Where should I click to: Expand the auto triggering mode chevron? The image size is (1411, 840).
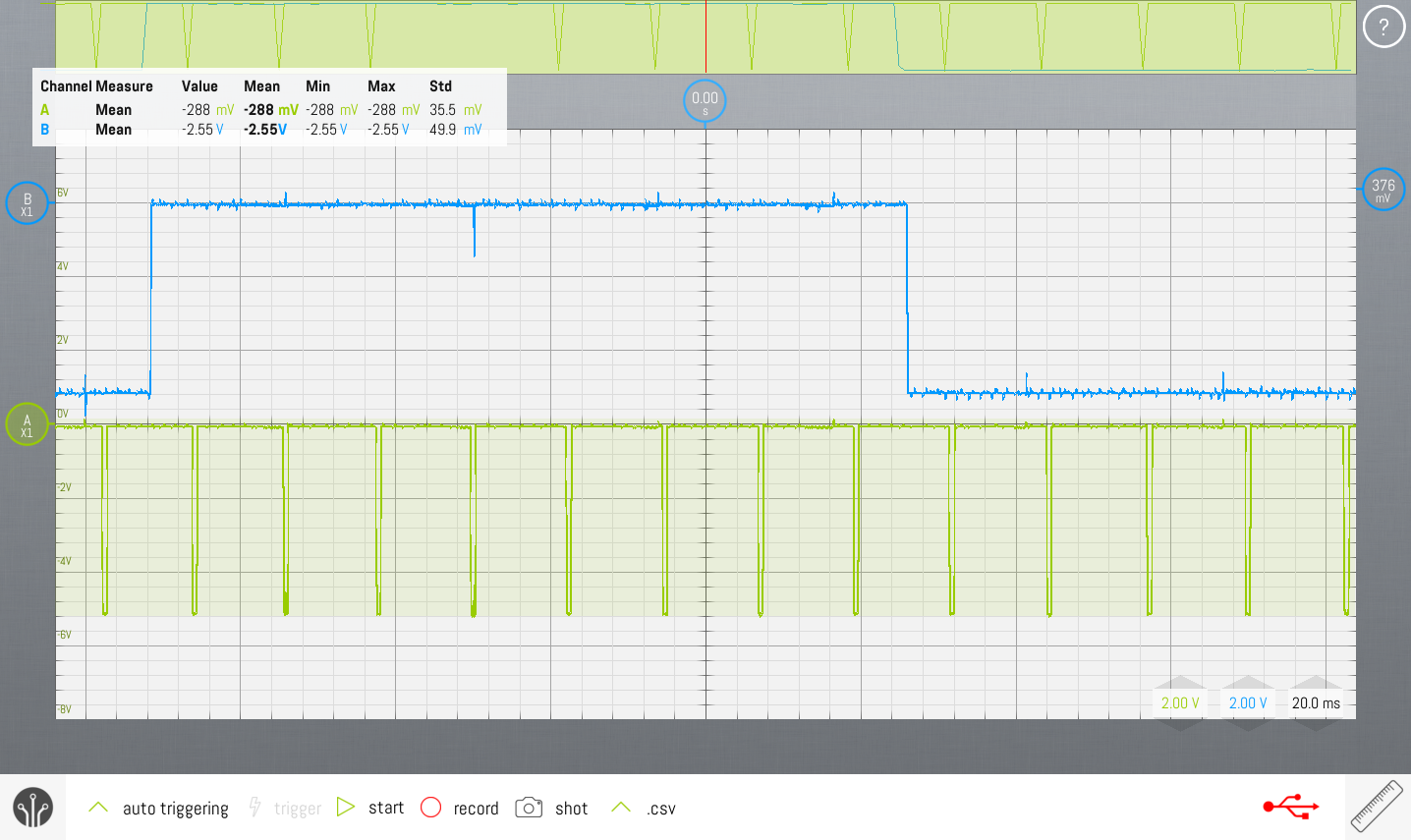[x=98, y=808]
